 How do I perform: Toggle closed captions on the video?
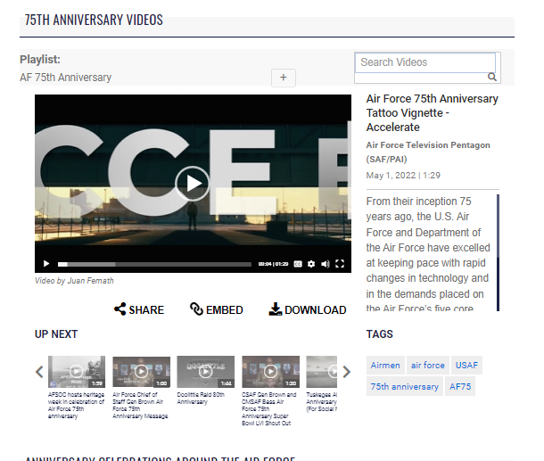(298, 264)
